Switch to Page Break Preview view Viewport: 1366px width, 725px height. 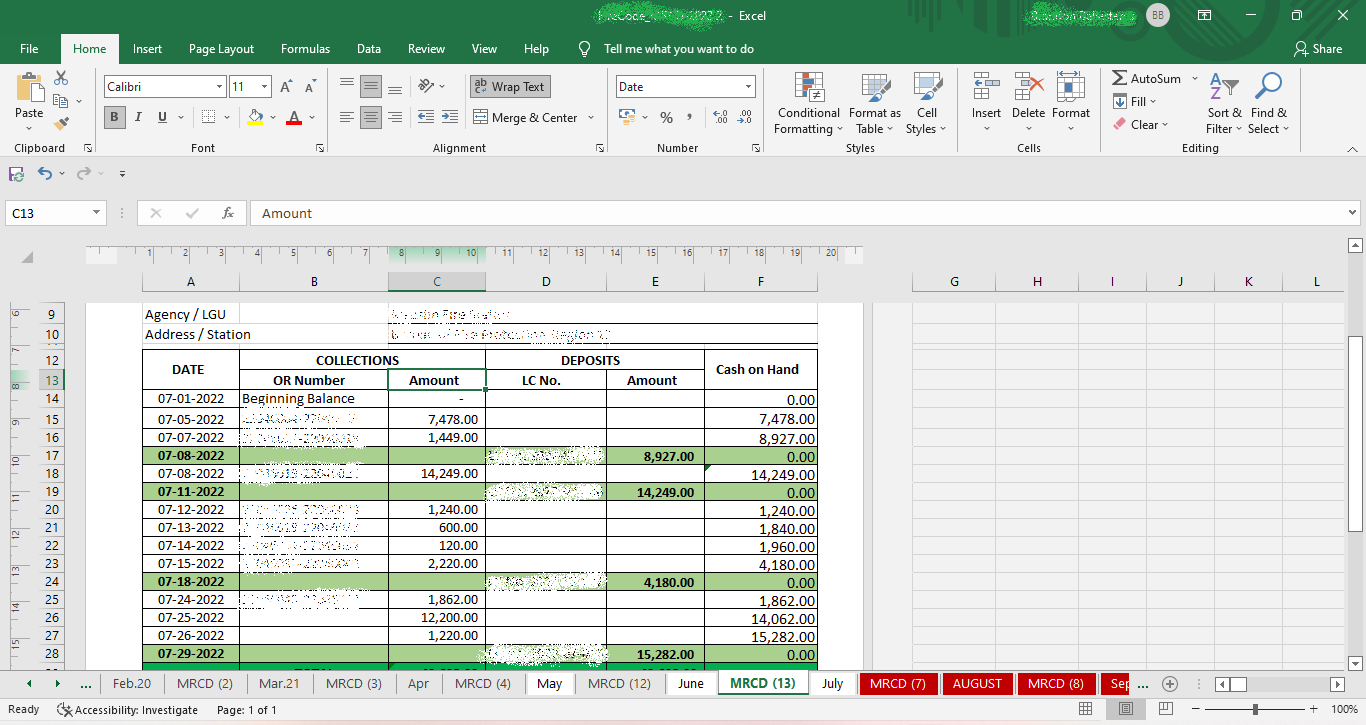point(1167,709)
